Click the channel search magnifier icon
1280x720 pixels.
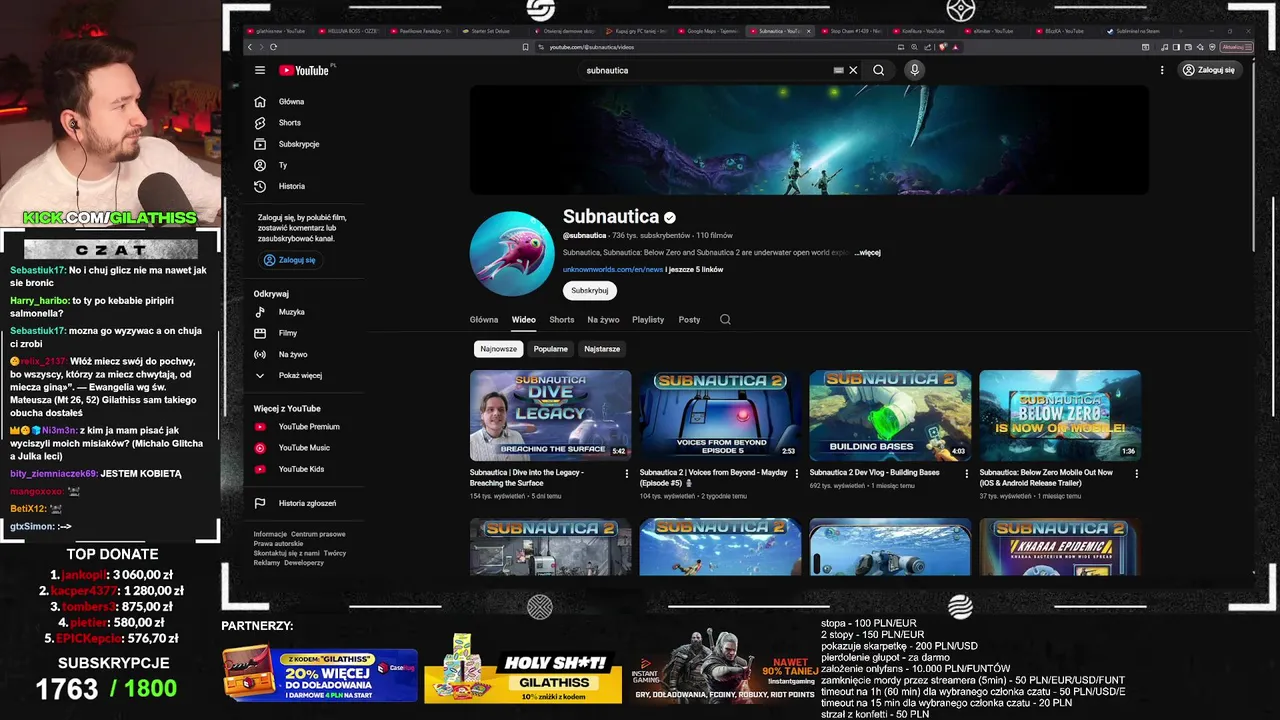[x=725, y=320]
